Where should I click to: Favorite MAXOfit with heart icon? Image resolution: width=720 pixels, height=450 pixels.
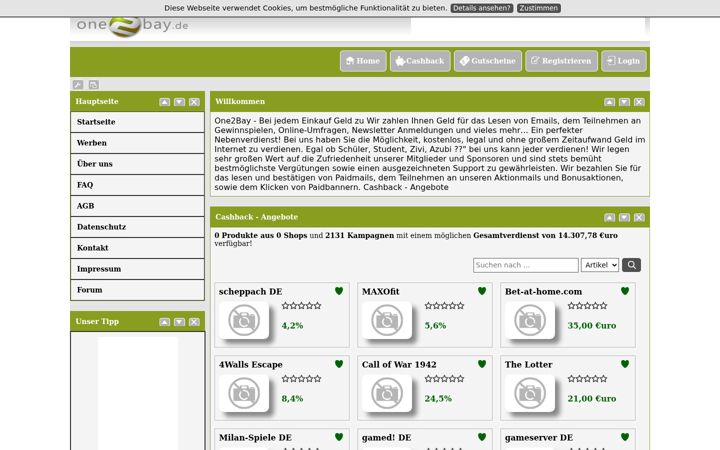coord(482,291)
